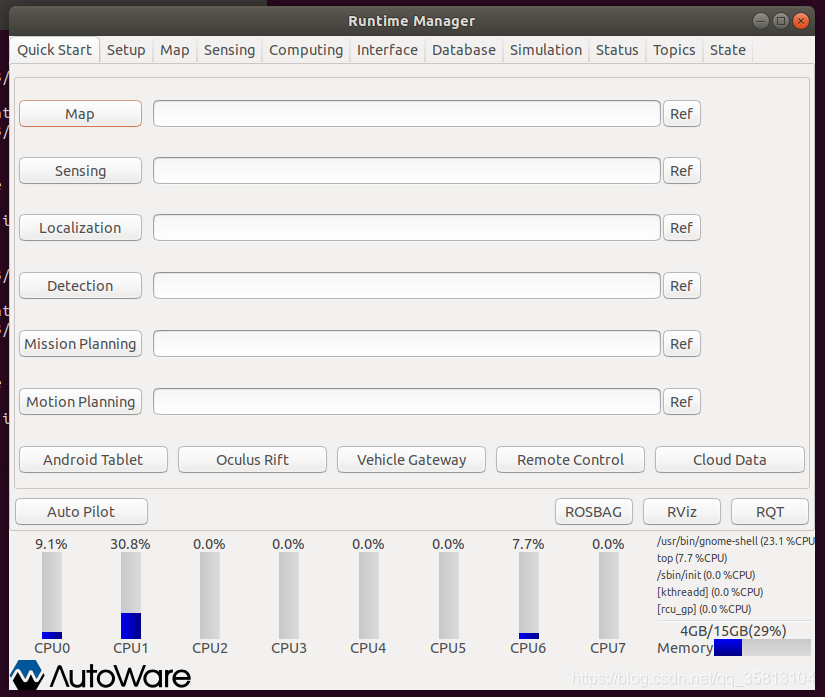Screen dimensions: 825x697
Task: Select the Quick Start tab
Action: pyautogui.click(x=54, y=50)
